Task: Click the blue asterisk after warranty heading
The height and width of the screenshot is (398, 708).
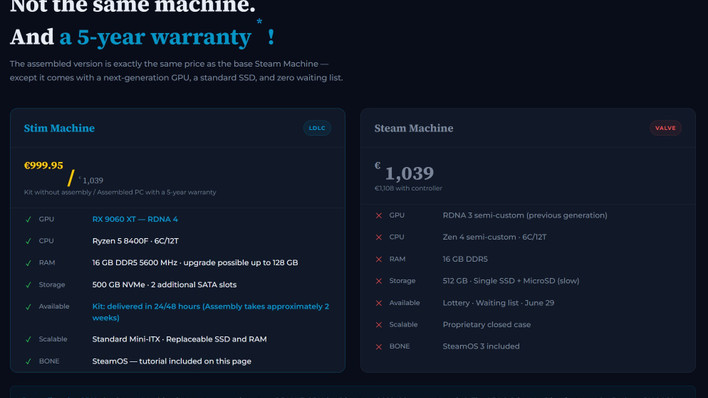Action: pos(259,22)
